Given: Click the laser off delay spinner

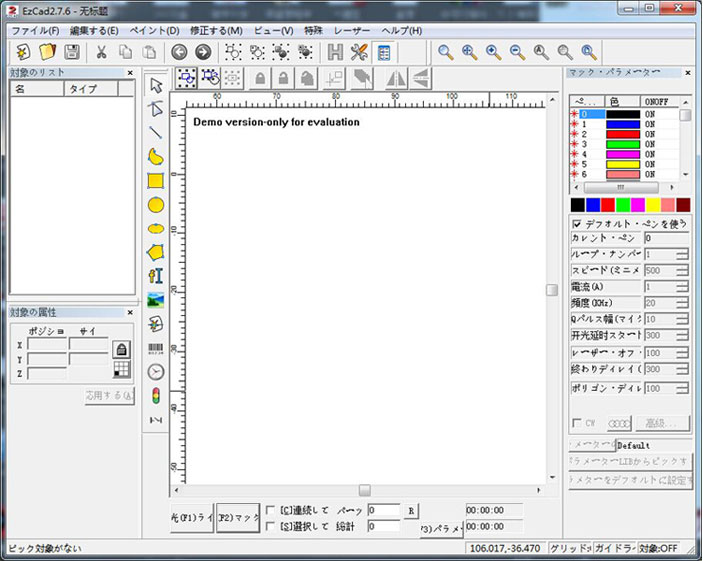Looking at the screenshot, I should tap(682, 353).
